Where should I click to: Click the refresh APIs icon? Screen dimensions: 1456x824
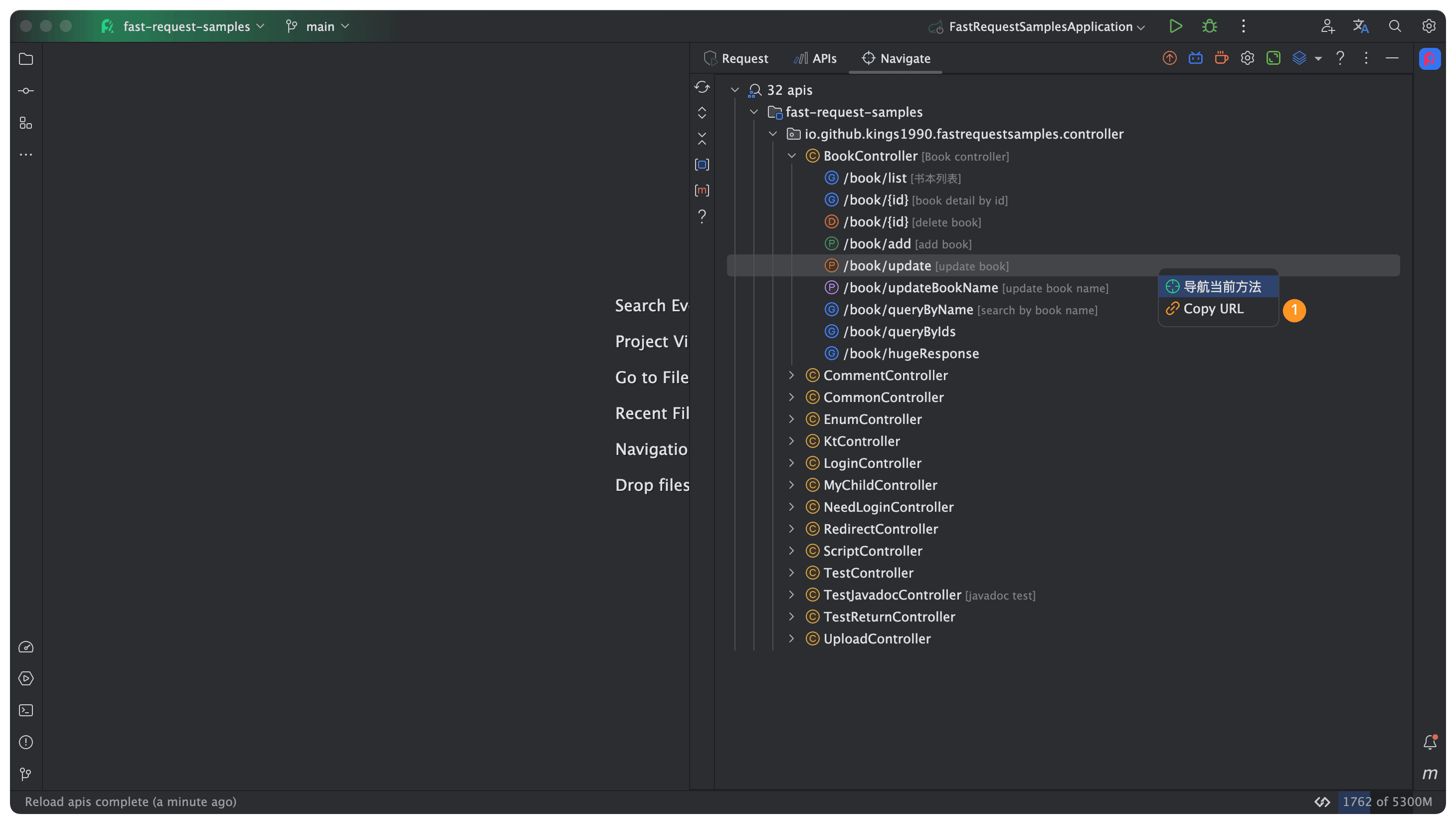(702, 87)
